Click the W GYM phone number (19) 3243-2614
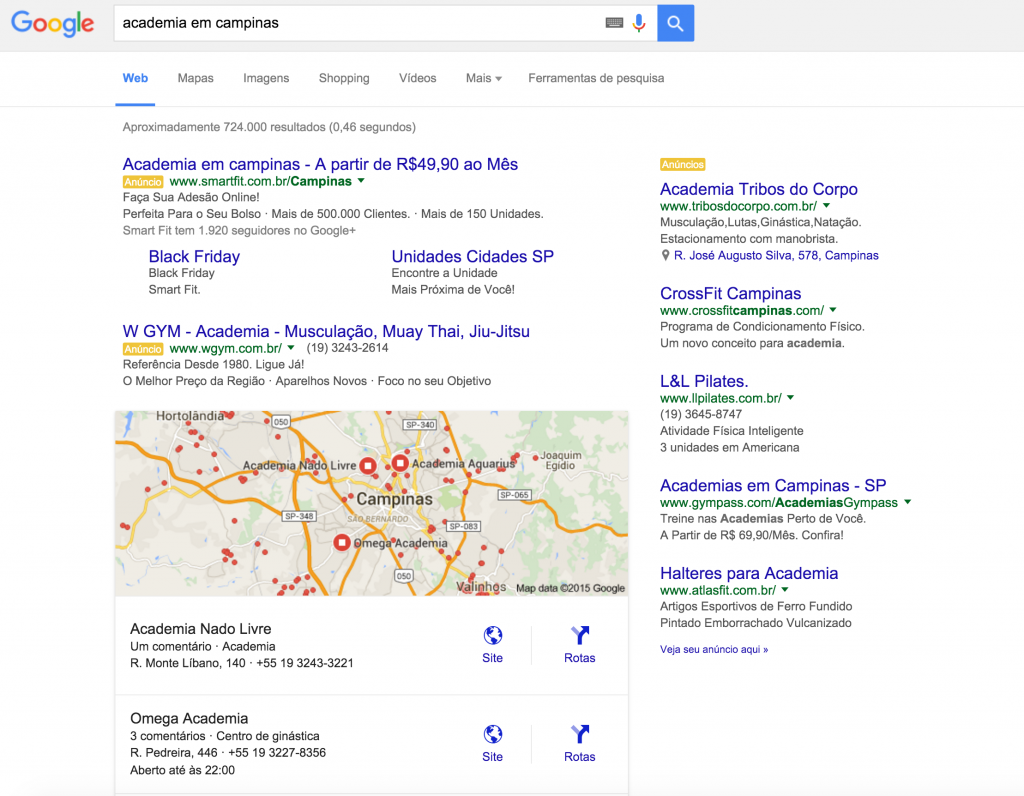 click(x=347, y=348)
